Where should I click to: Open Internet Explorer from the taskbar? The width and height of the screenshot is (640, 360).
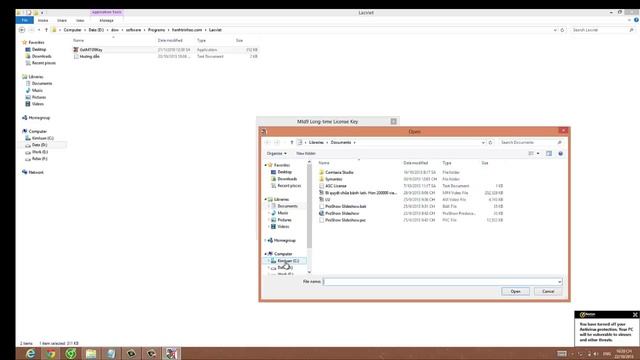pyautogui.click(x=31, y=353)
